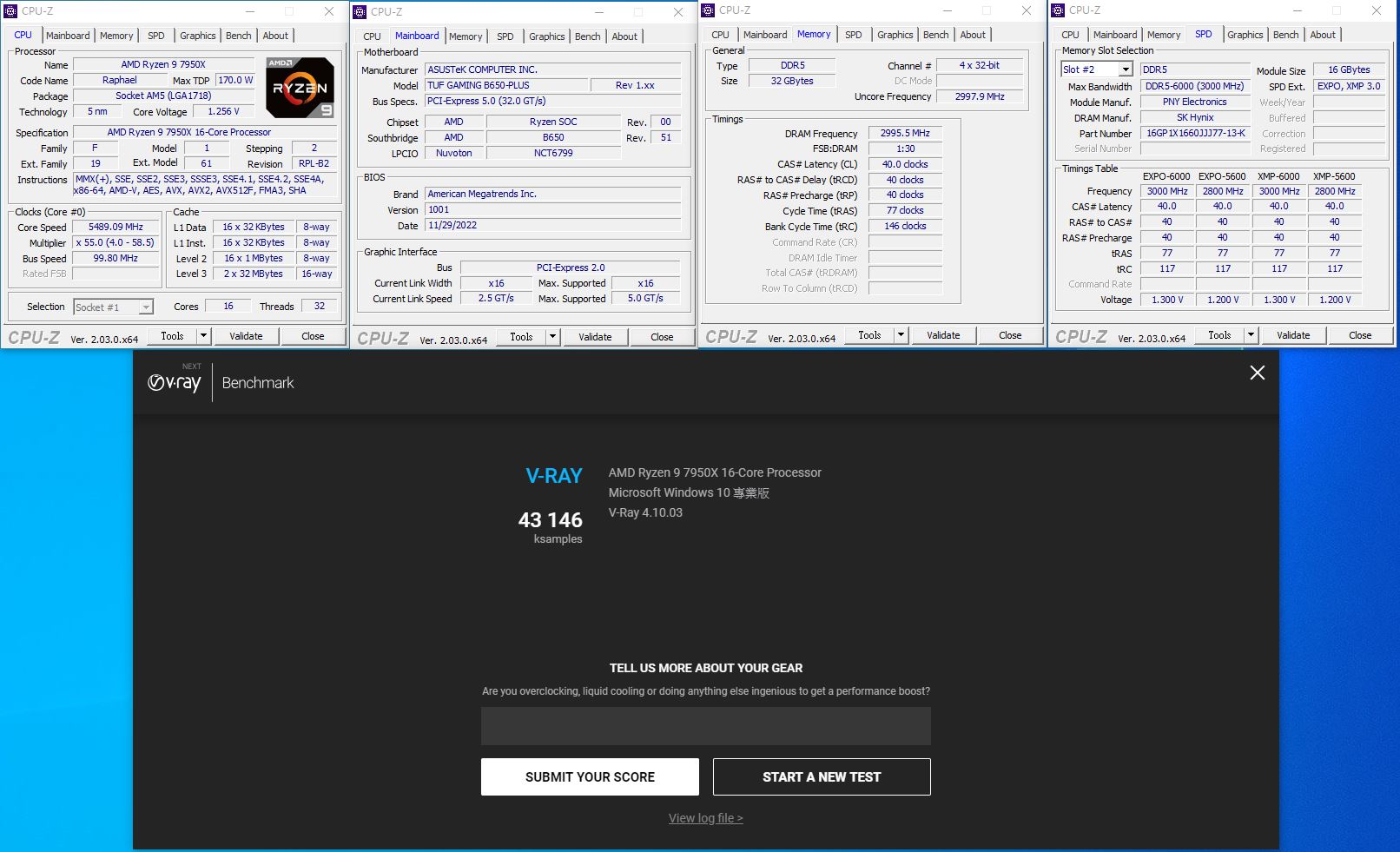Open the About tab in the Memory window
The height and width of the screenshot is (852, 1400).
(x=973, y=35)
